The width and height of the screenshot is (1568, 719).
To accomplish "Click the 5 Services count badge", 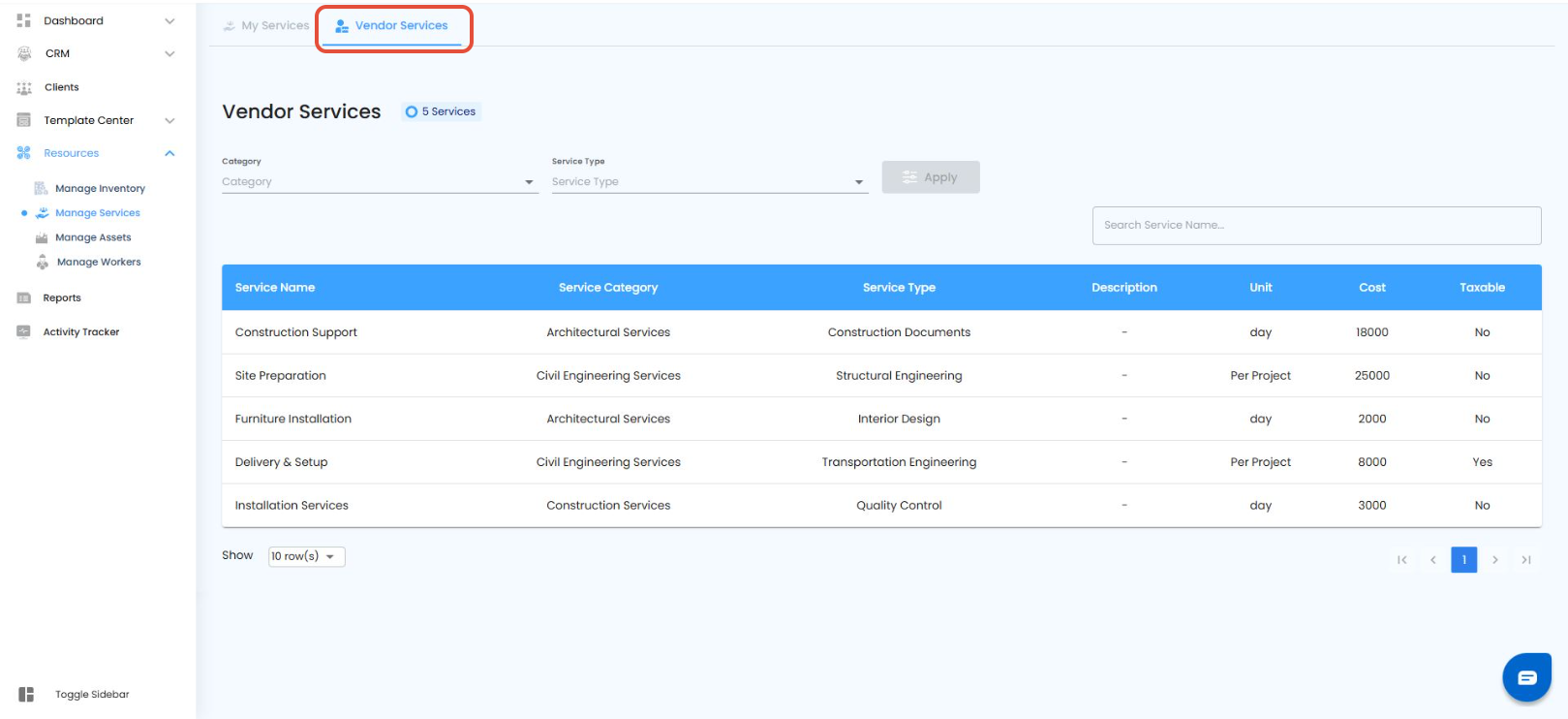I will click(442, 111).
